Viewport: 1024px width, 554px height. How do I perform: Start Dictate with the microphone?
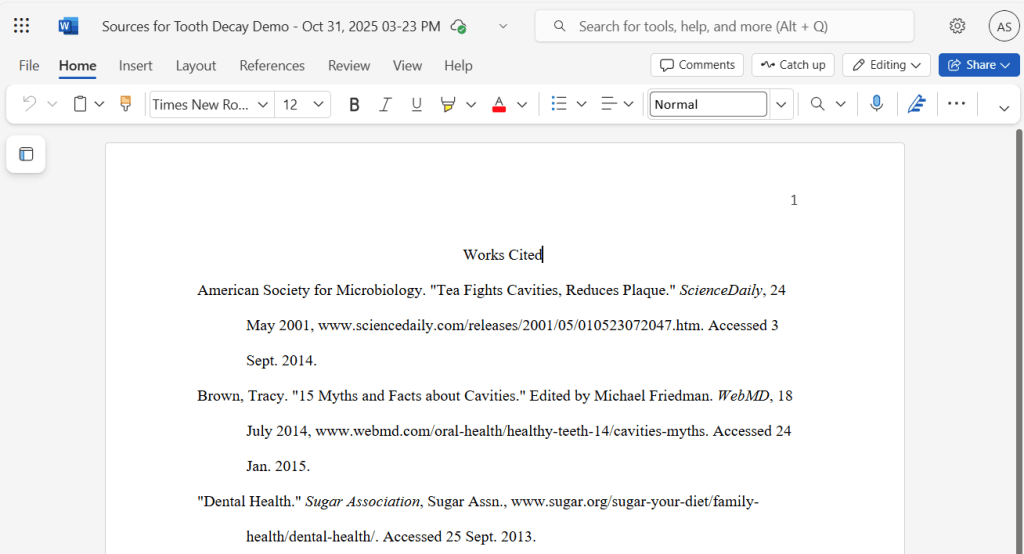(x=876, y=104)
